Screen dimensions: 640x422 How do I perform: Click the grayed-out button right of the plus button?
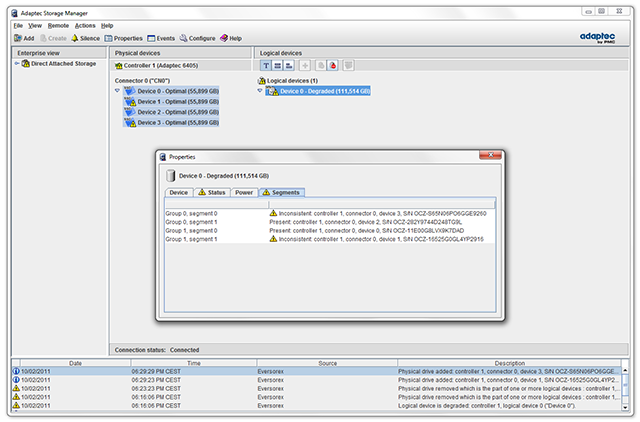click(321, 65)
